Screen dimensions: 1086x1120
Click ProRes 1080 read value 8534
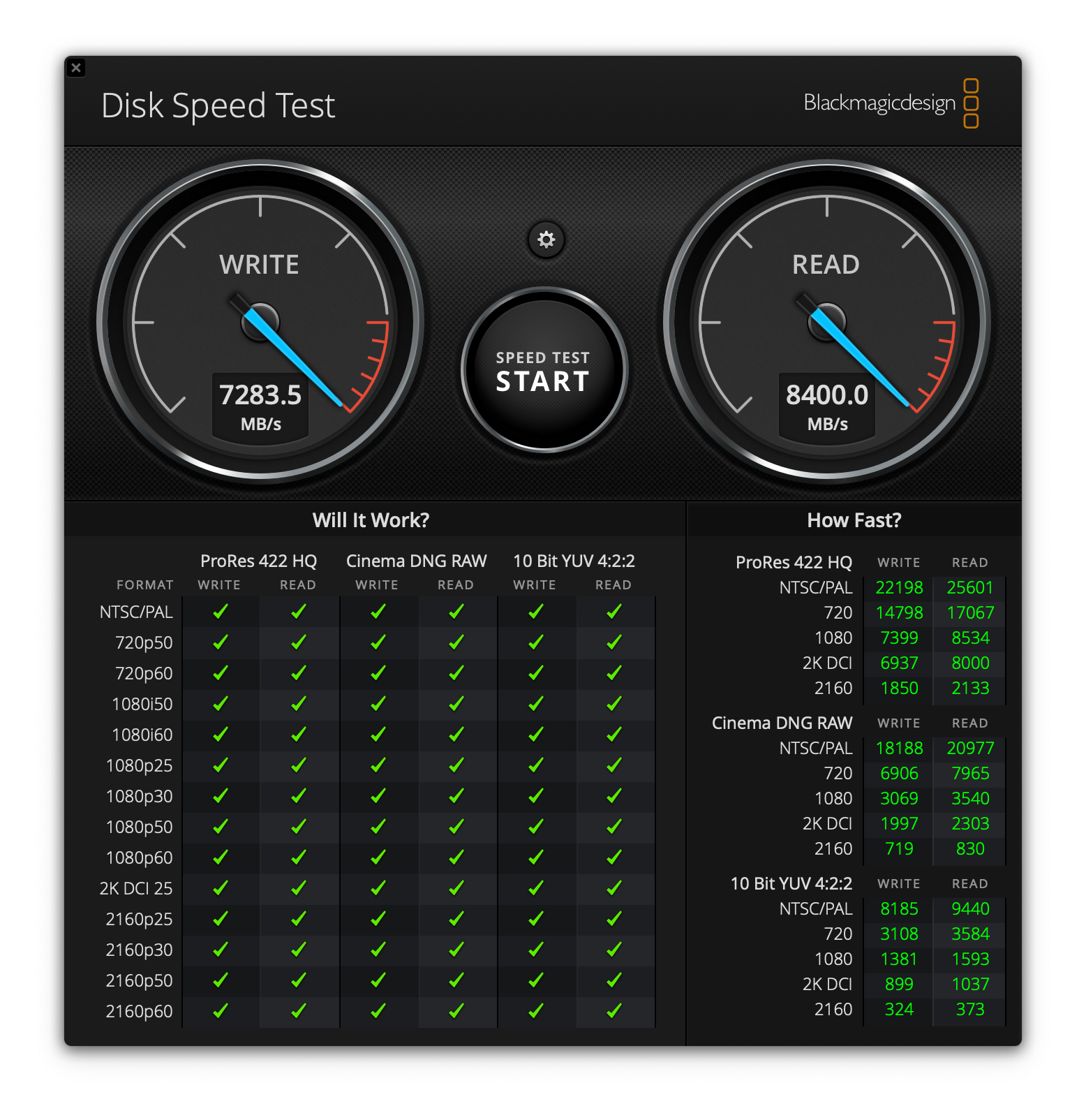[970, 638]
